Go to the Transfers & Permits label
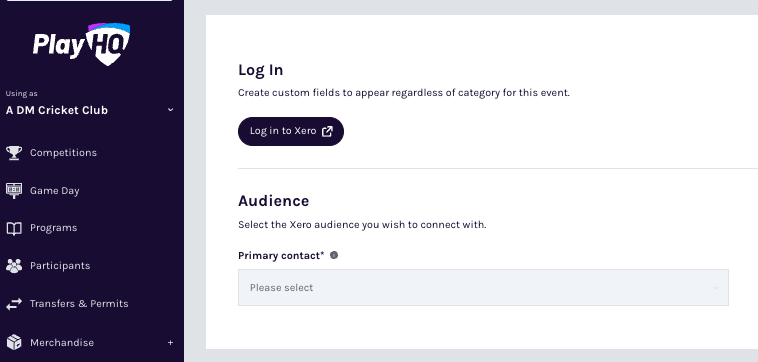This screenshot has width=758, height=362. pos(79,304)
